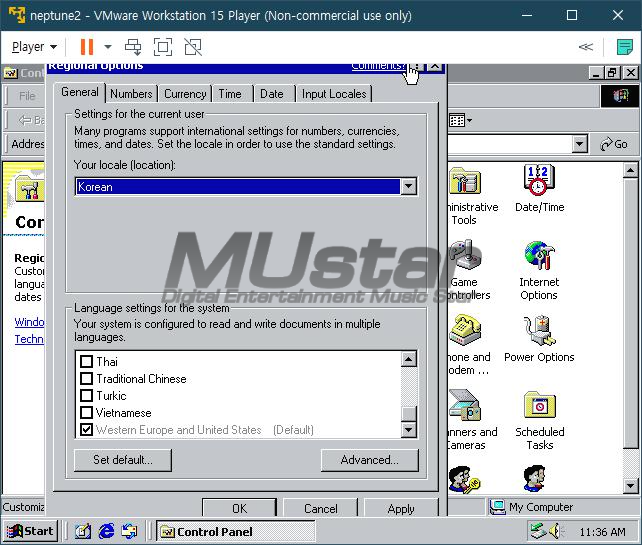Open Internet Options icon in Control Panel
The width and height of the screenshot is (642, 545).
coord(539,256)
